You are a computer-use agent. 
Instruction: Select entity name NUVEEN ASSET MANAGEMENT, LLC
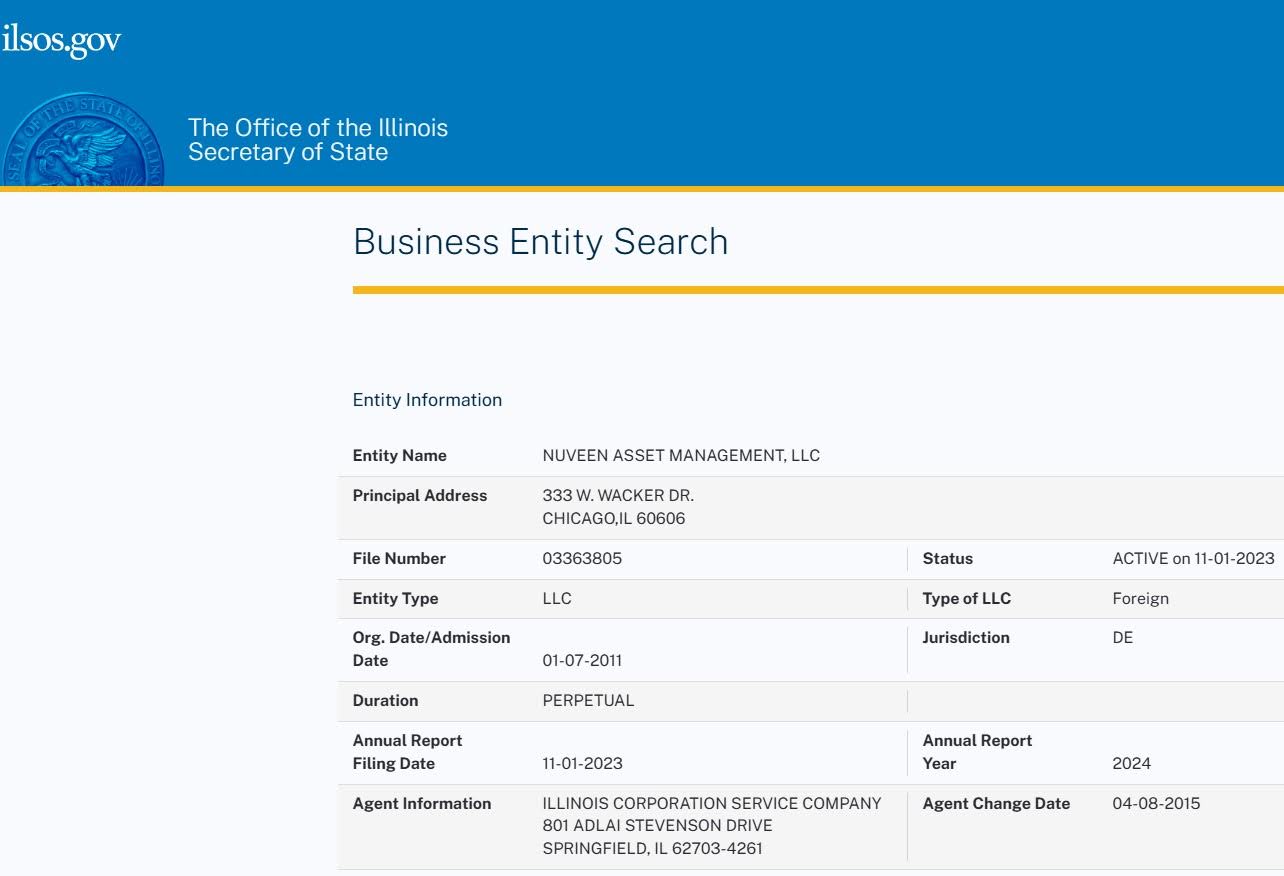coord(681,456)
